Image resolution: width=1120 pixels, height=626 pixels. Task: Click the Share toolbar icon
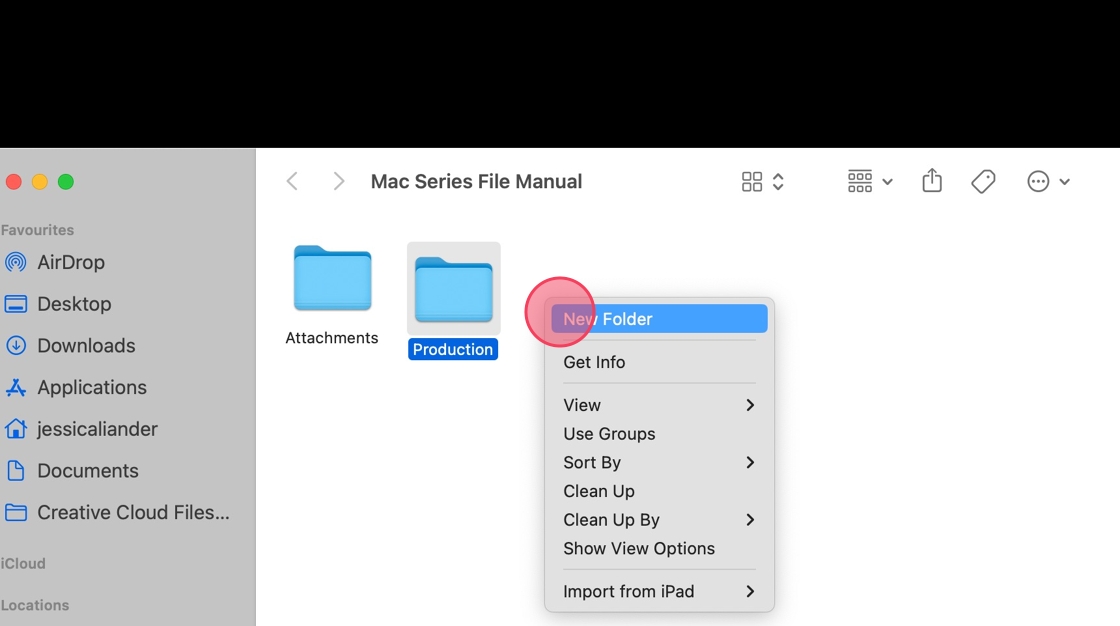(932, 181)
